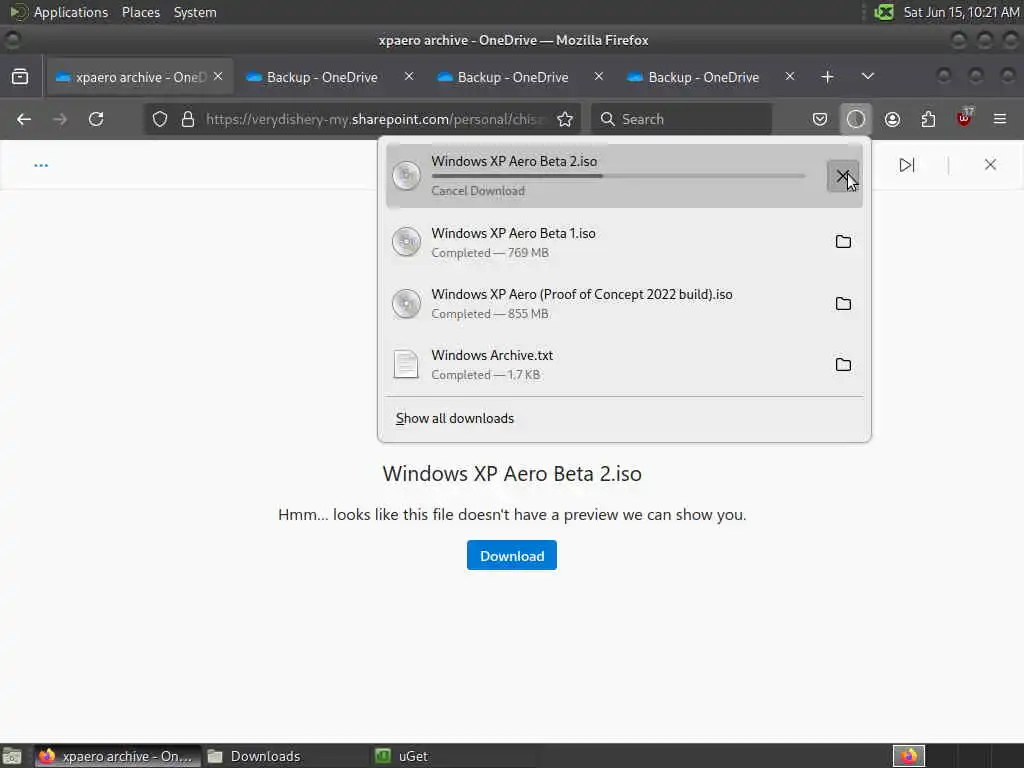Open containing folder for Proof of Concept 2022 build.iso
1024x768 pixels.
[x=843, y=304]
